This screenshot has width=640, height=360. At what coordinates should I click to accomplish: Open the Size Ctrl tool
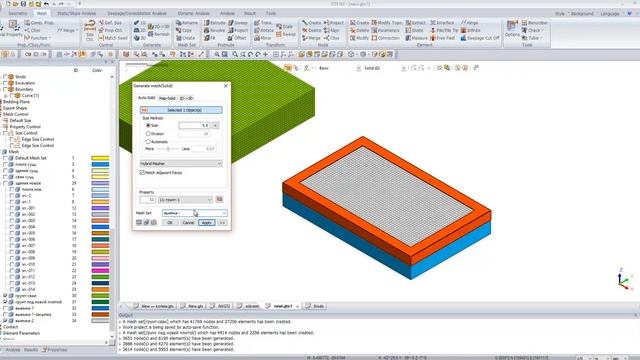pos(90,30)
